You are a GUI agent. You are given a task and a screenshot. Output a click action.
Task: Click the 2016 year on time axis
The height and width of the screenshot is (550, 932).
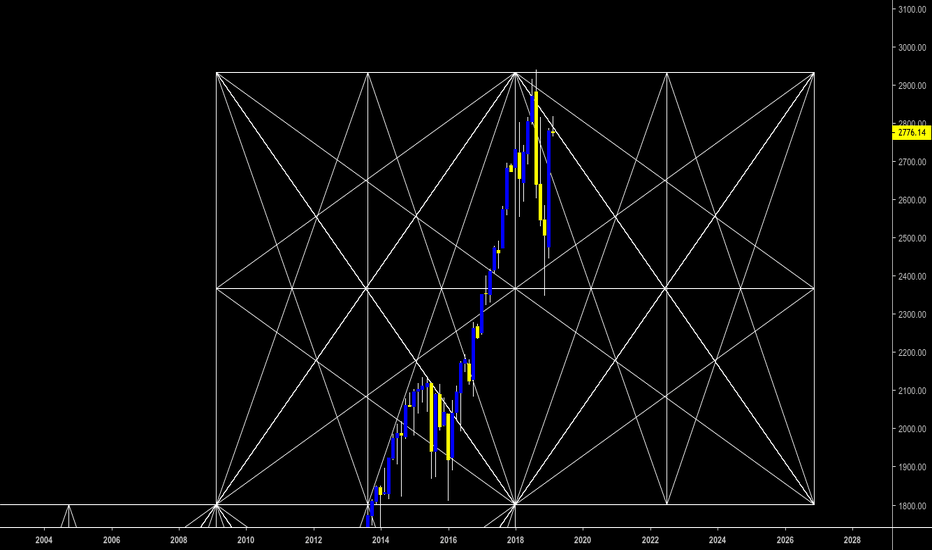tap(448, 540)
